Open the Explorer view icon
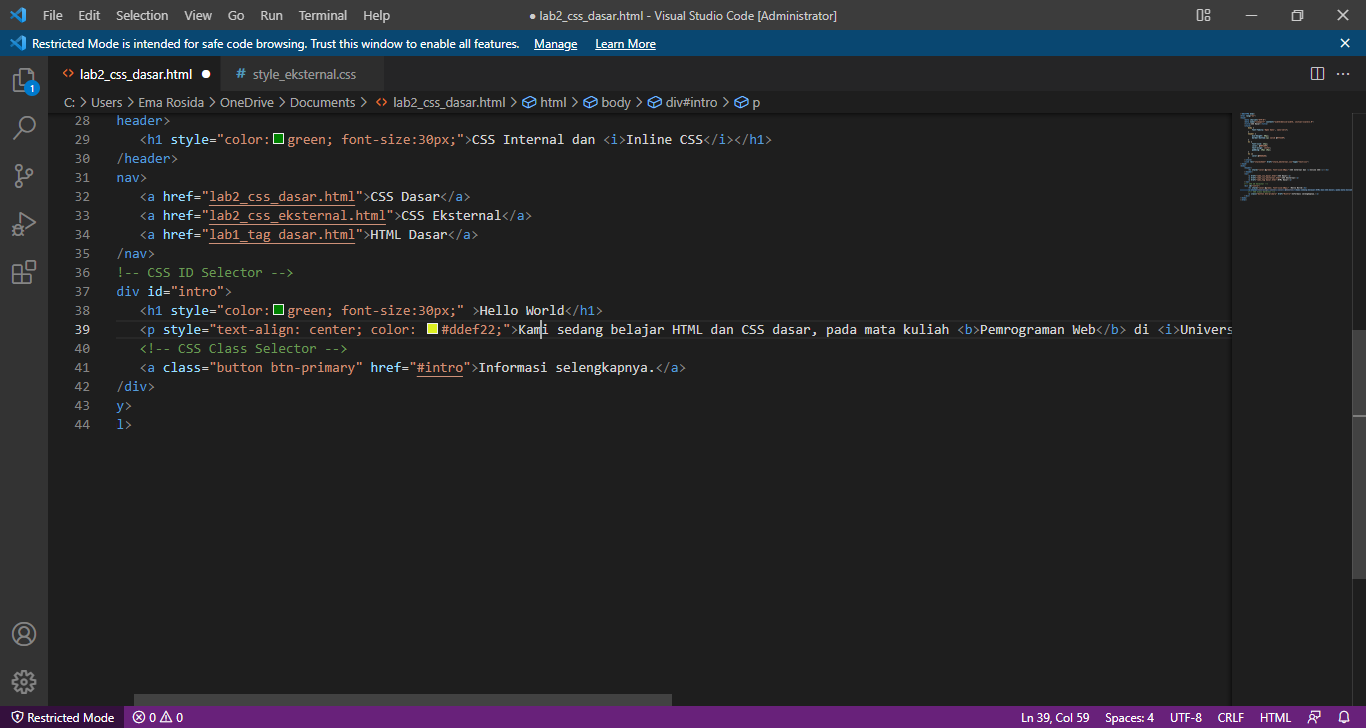Image resolution: width=1366 pixels, height=728 pixels. (x=24, y=80)
